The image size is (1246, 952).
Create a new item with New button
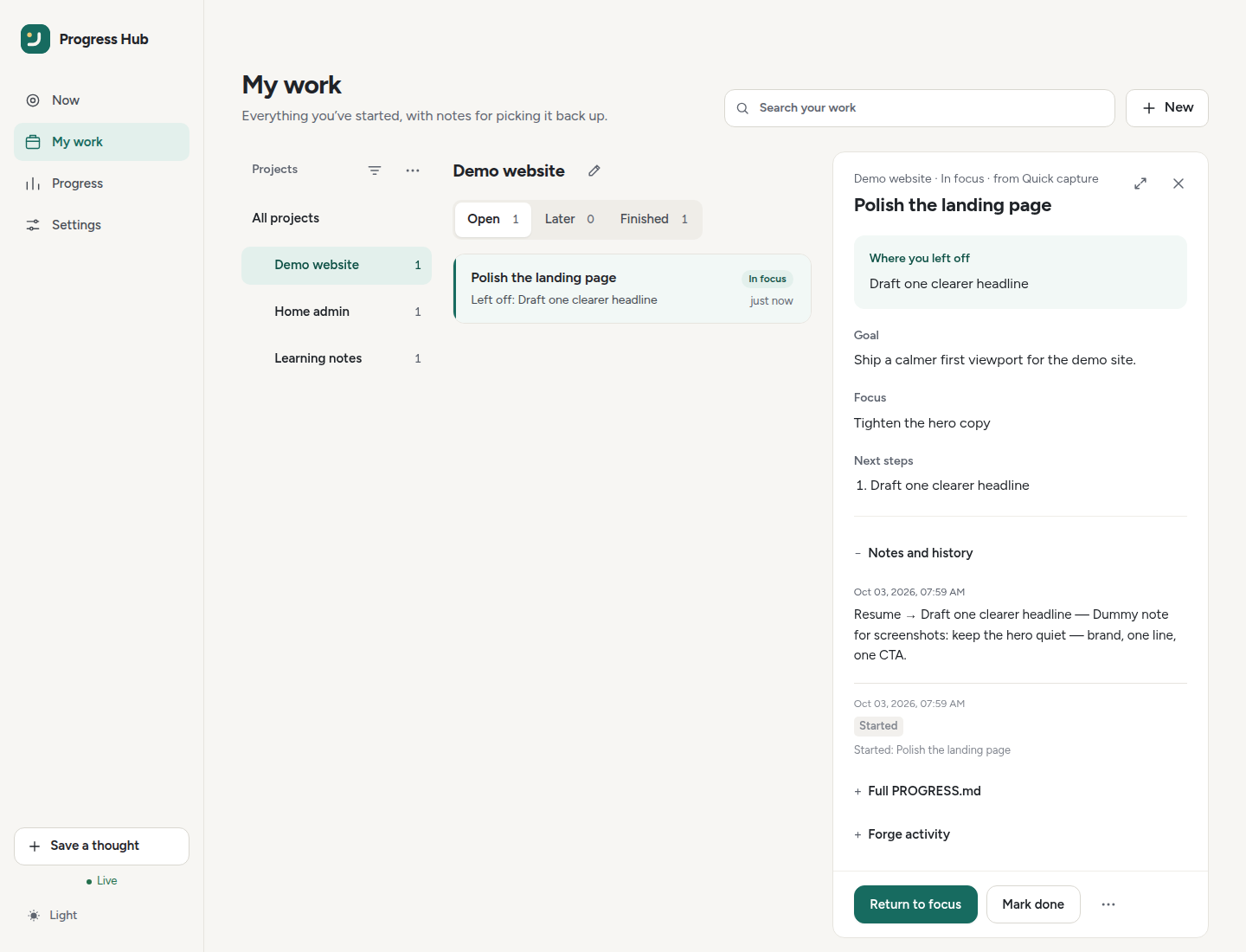1167,108
